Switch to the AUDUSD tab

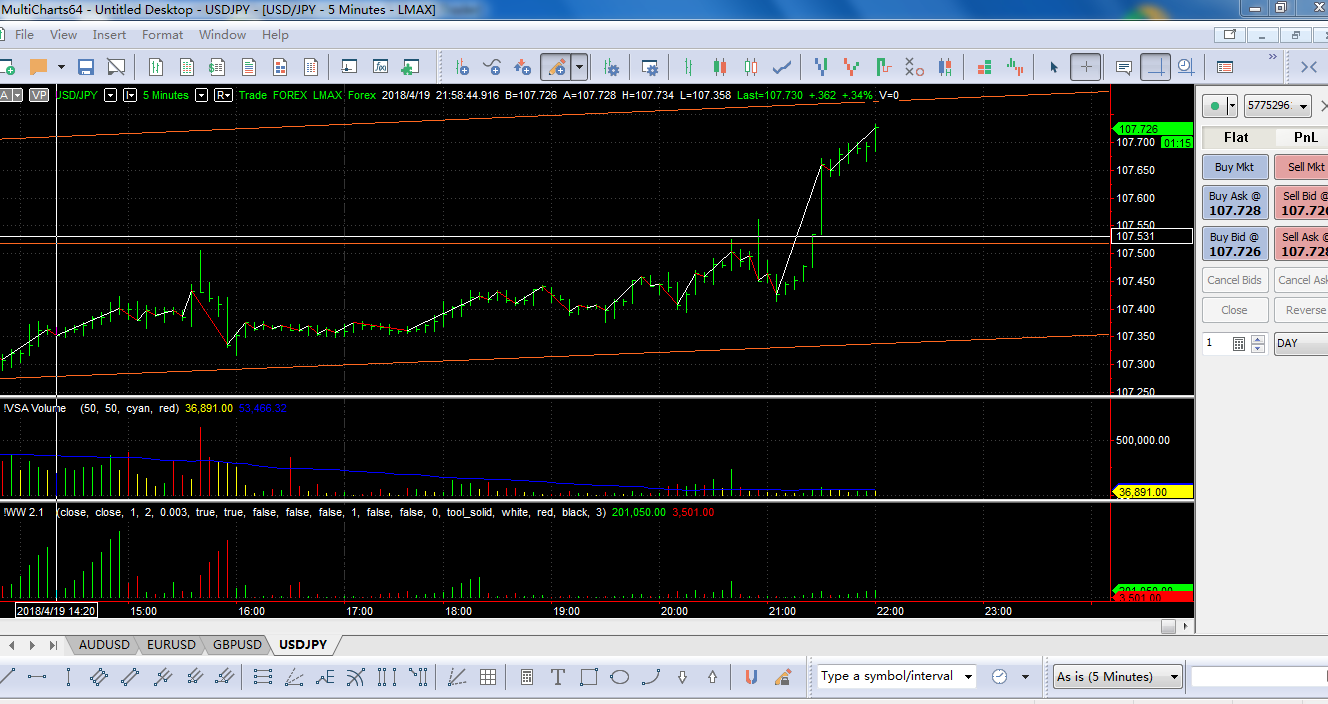[104, 645]
